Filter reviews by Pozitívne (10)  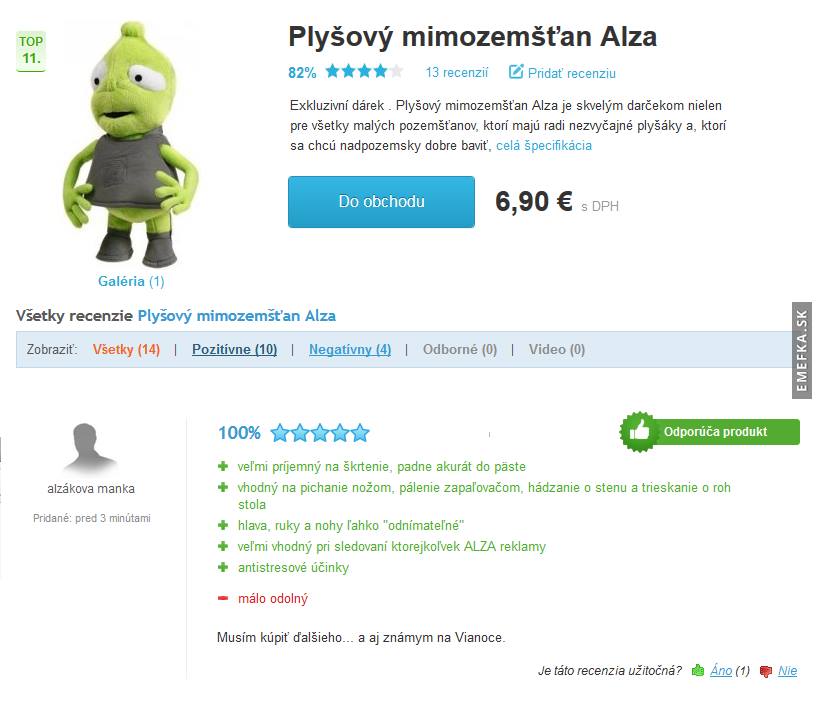(x=234, y=349)
